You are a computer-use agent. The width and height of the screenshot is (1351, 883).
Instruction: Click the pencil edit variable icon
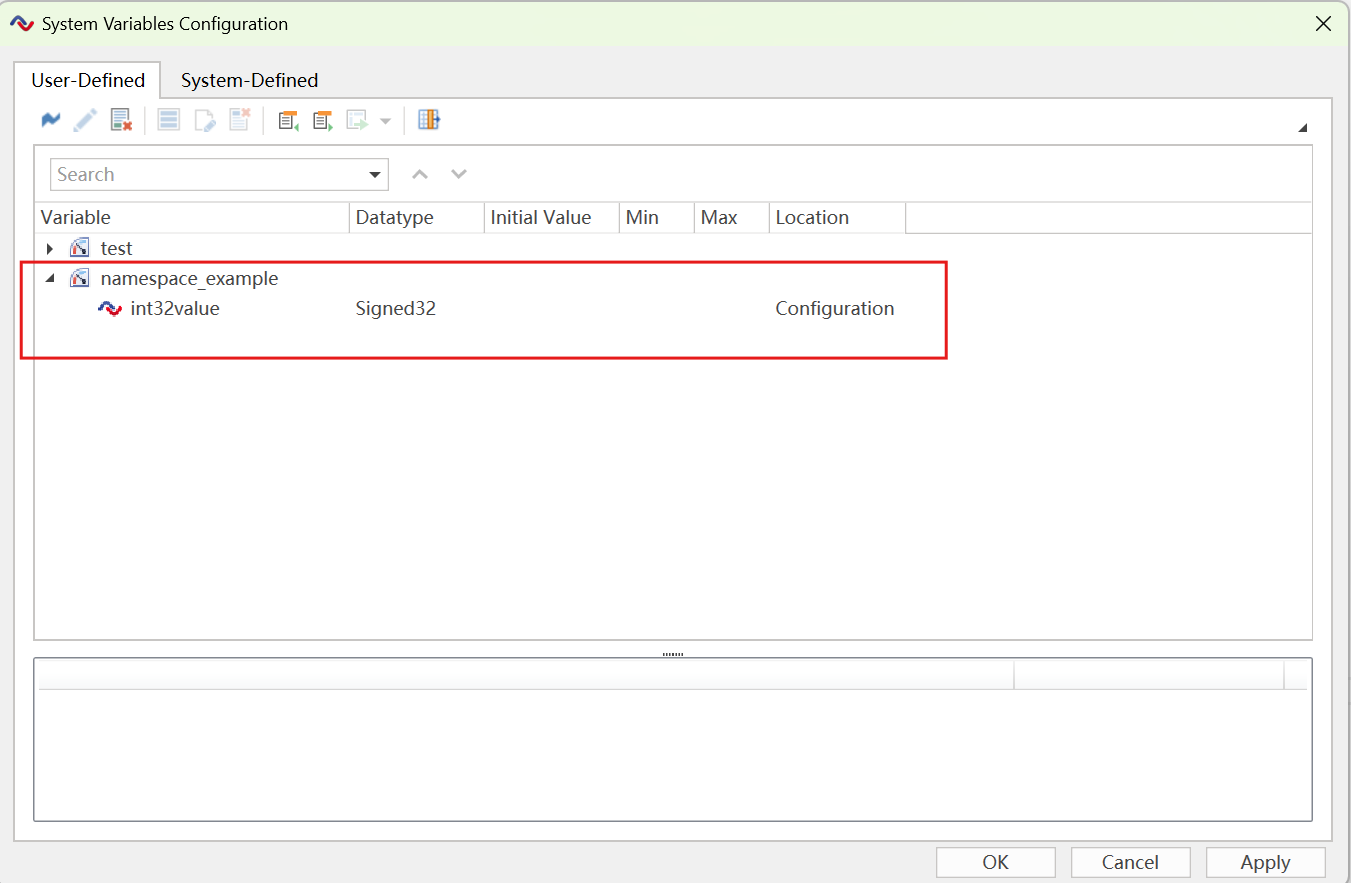pyautogui.click(x=85, y=120)
